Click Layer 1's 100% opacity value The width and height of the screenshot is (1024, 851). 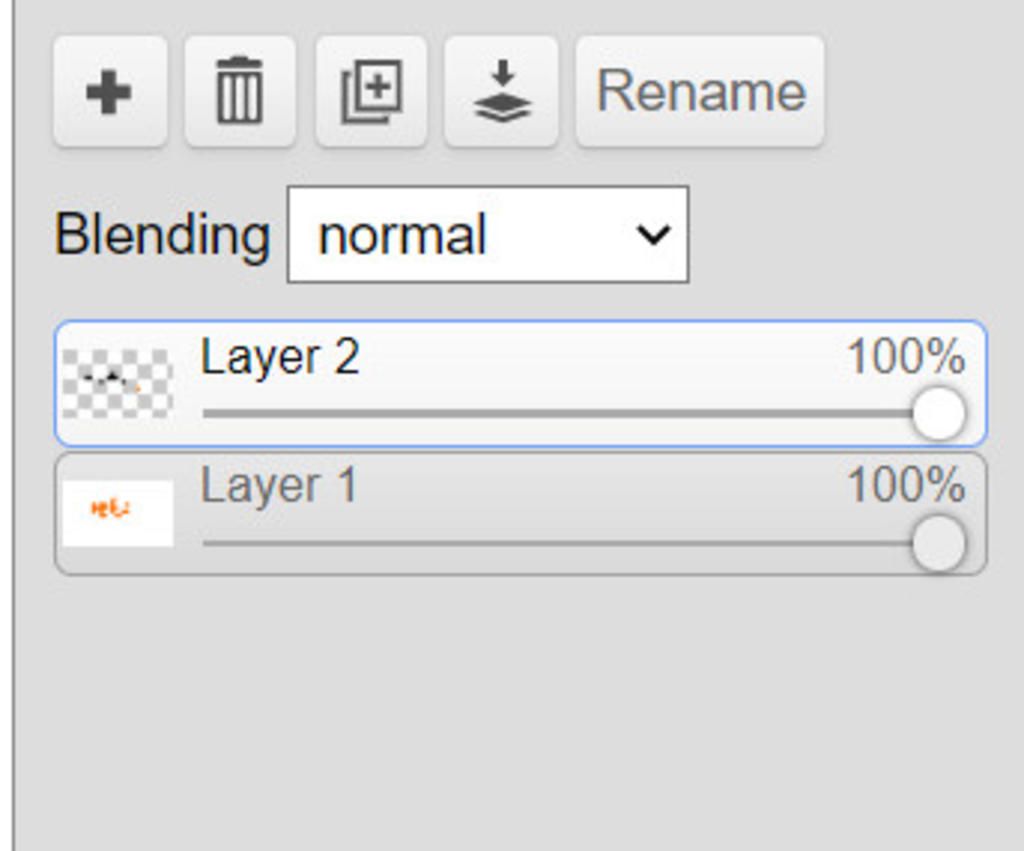coord(906,485)
